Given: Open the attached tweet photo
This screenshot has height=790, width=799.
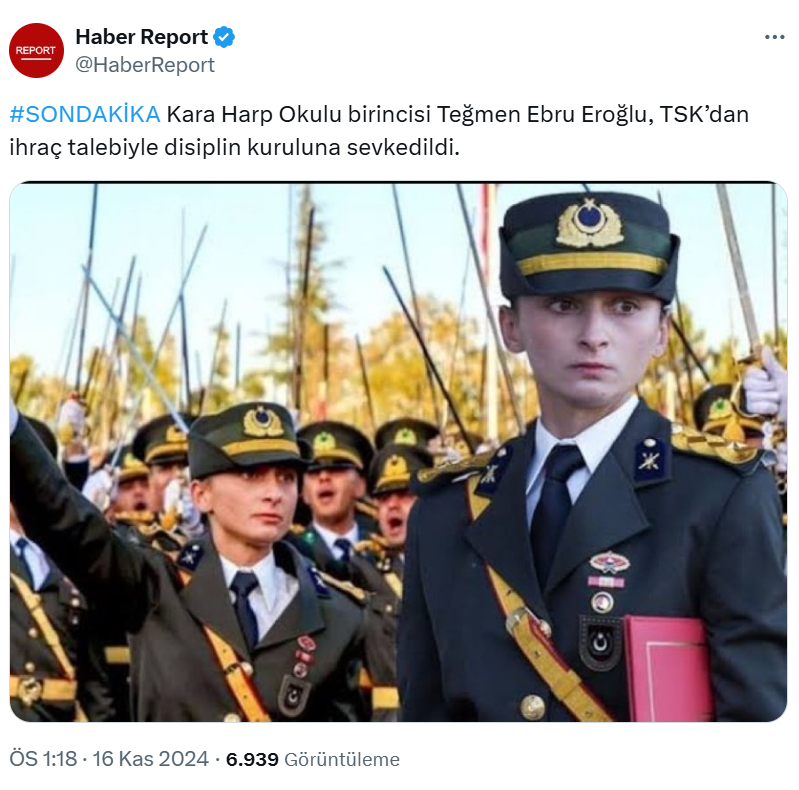Looking at the screenshot, I should [398, 452].
